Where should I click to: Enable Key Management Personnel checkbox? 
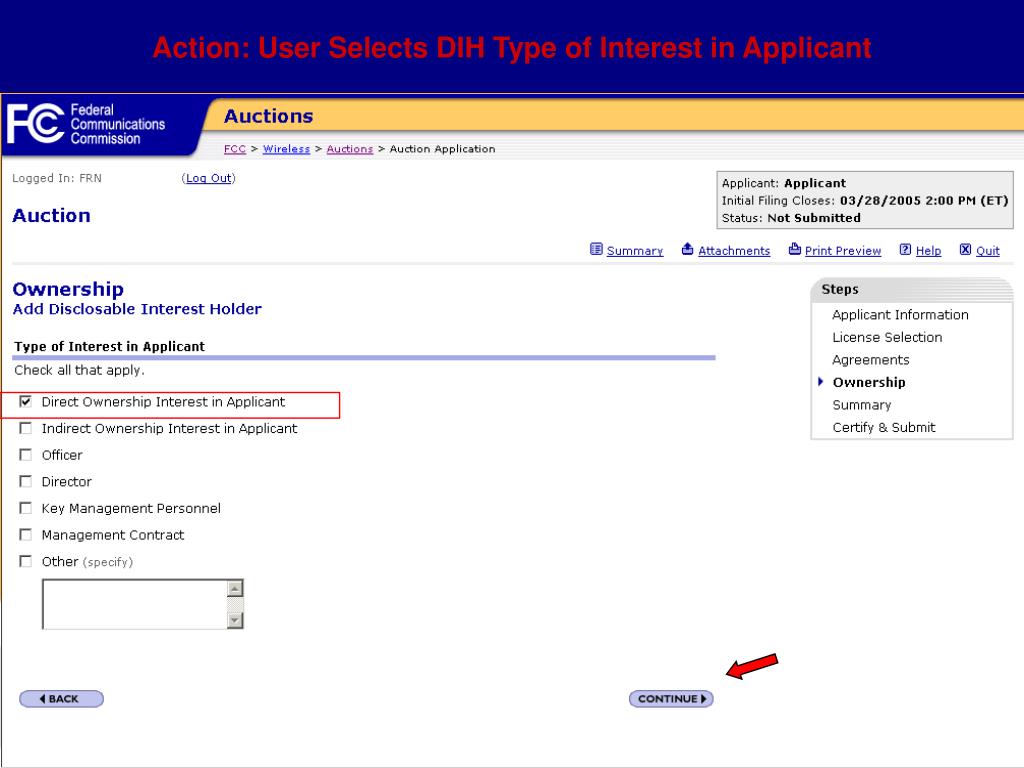25,508
